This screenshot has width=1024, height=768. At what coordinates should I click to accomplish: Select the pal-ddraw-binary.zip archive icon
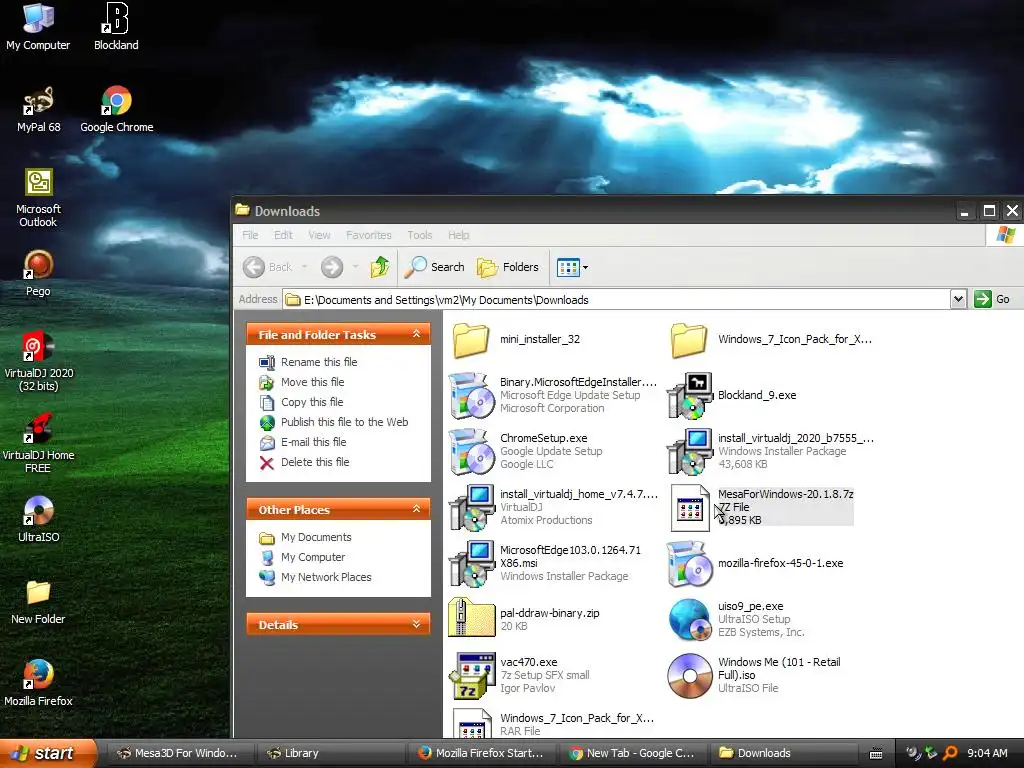[471, 617]
